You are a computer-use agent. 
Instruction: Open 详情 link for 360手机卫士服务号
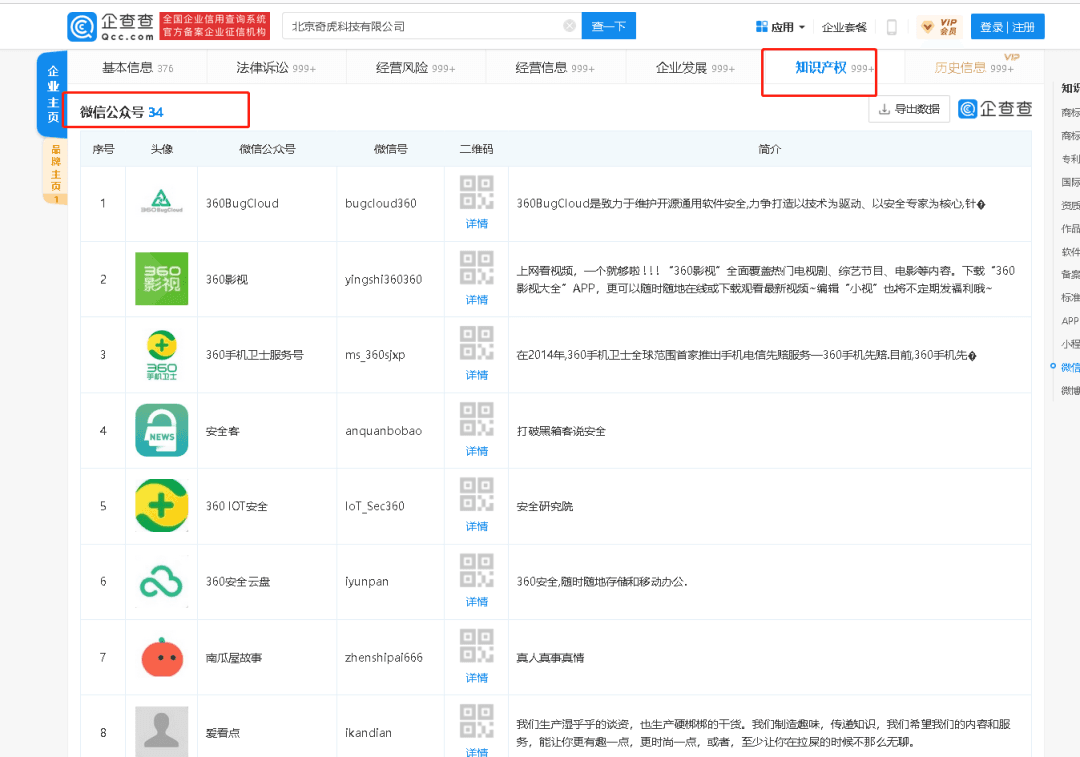coord(477,375)
